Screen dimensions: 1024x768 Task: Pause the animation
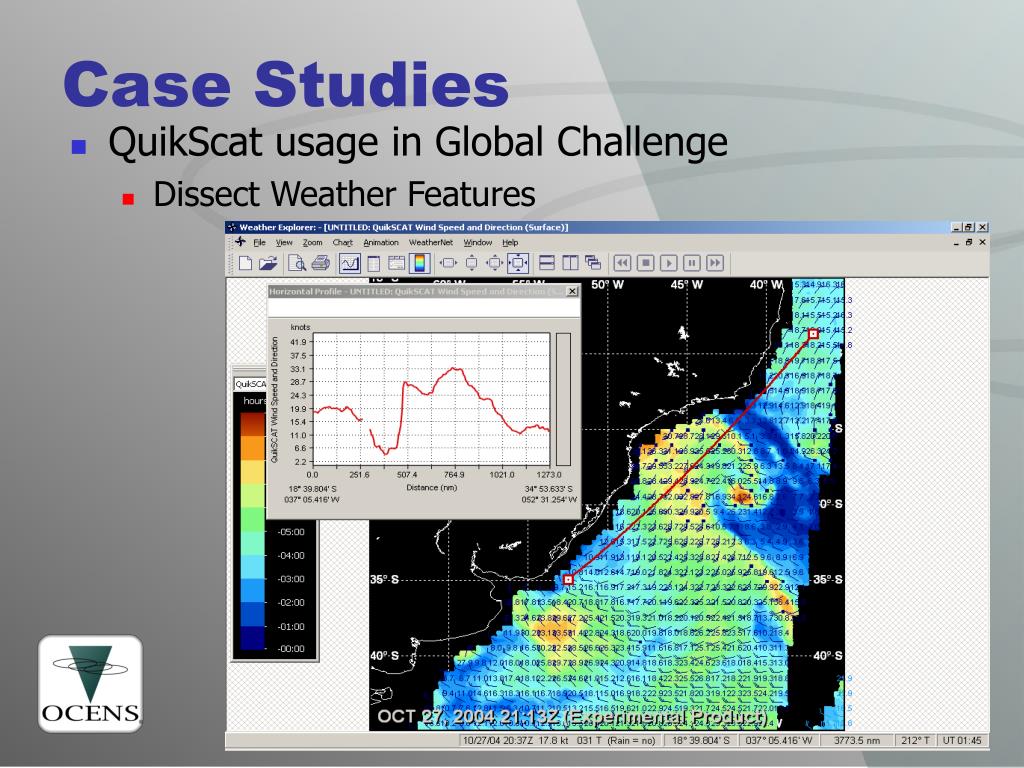click(692, 263)
